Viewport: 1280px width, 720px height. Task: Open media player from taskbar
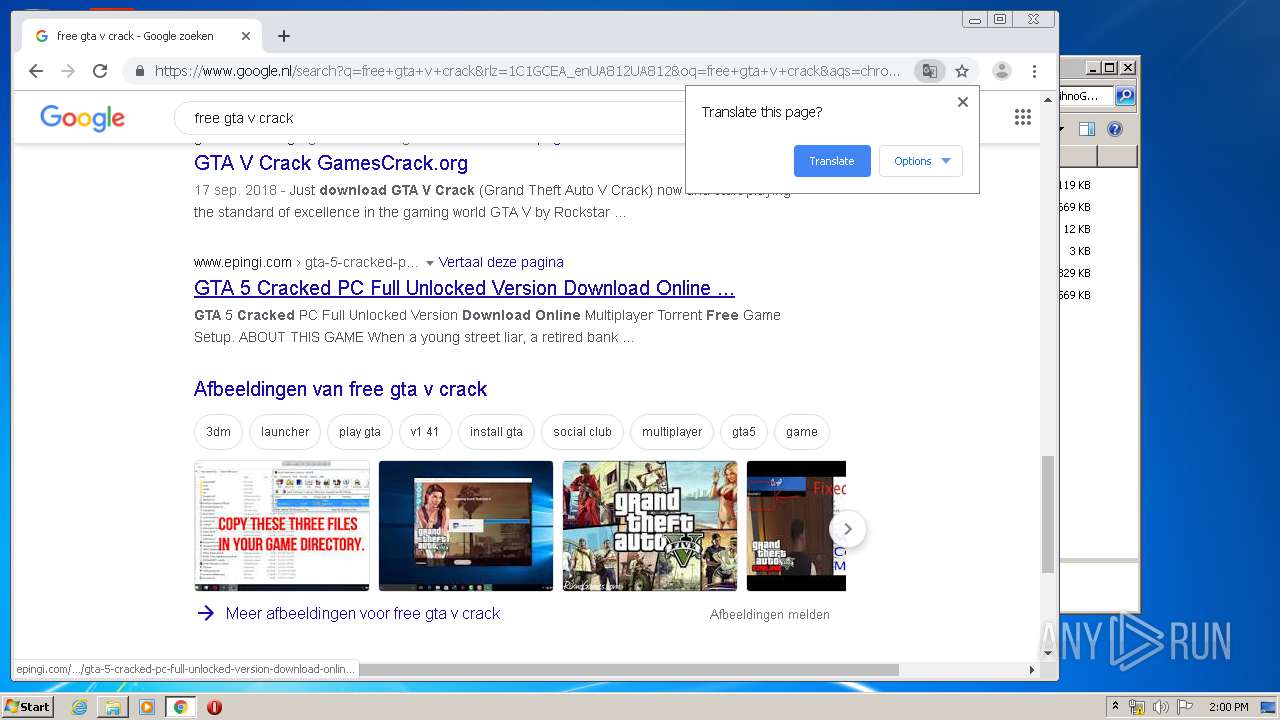[x=147, y=707]
